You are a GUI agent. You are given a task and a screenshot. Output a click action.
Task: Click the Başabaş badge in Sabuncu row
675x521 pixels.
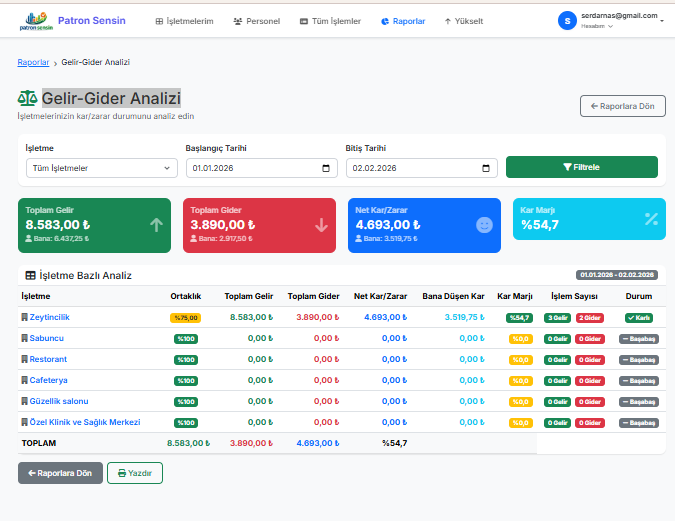639,339
